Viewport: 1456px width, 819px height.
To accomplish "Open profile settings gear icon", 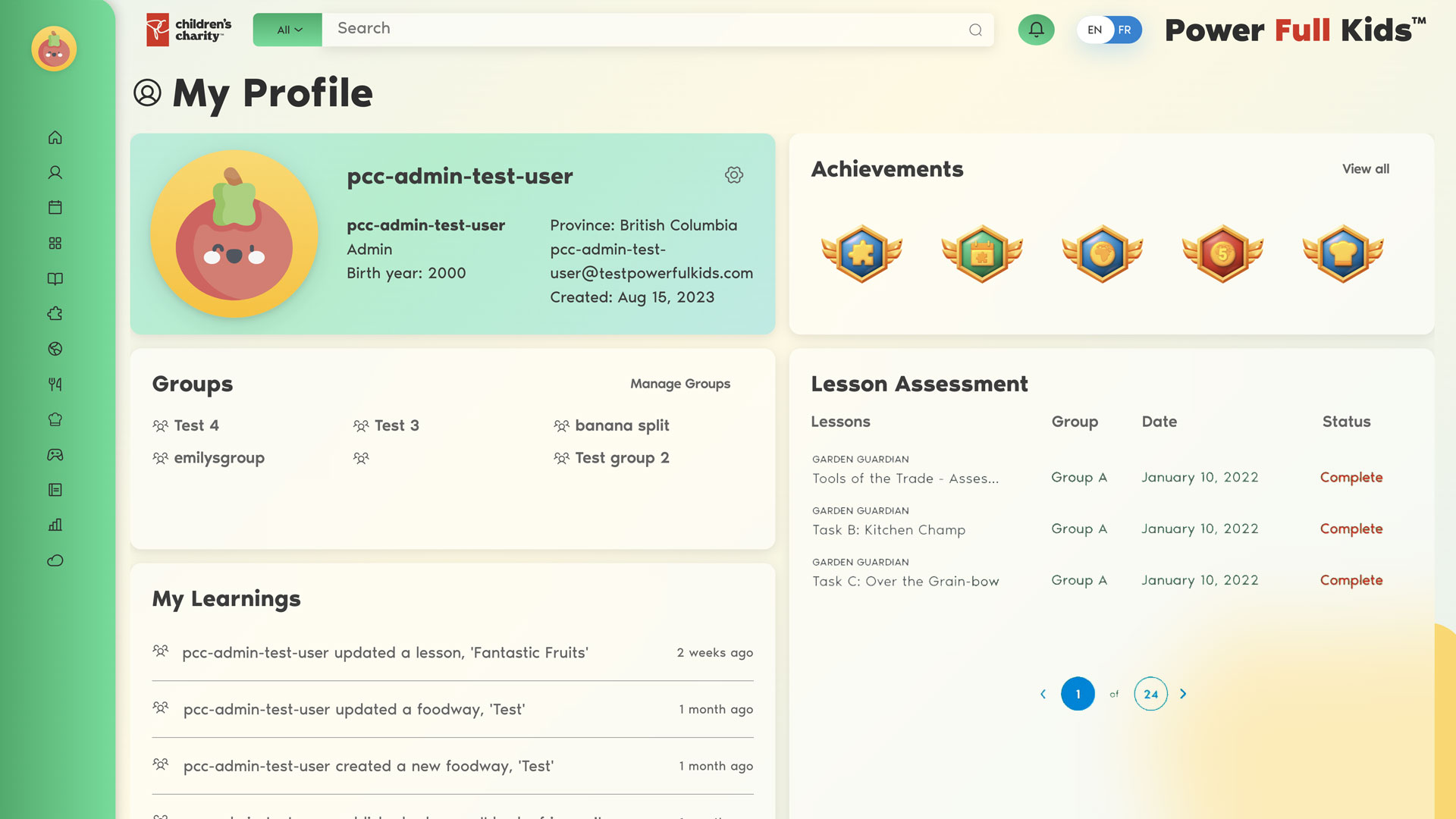I will (733, 175).
